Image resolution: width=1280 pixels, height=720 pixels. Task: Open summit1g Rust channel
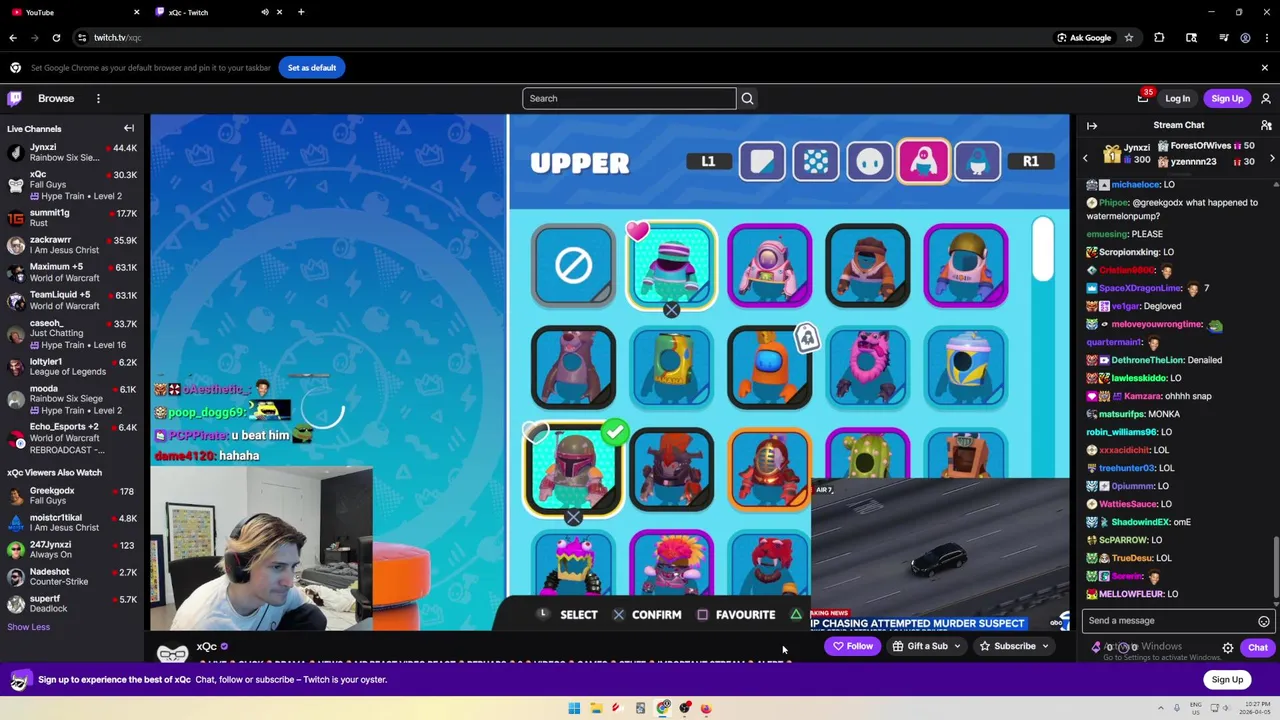pos(72,218)
